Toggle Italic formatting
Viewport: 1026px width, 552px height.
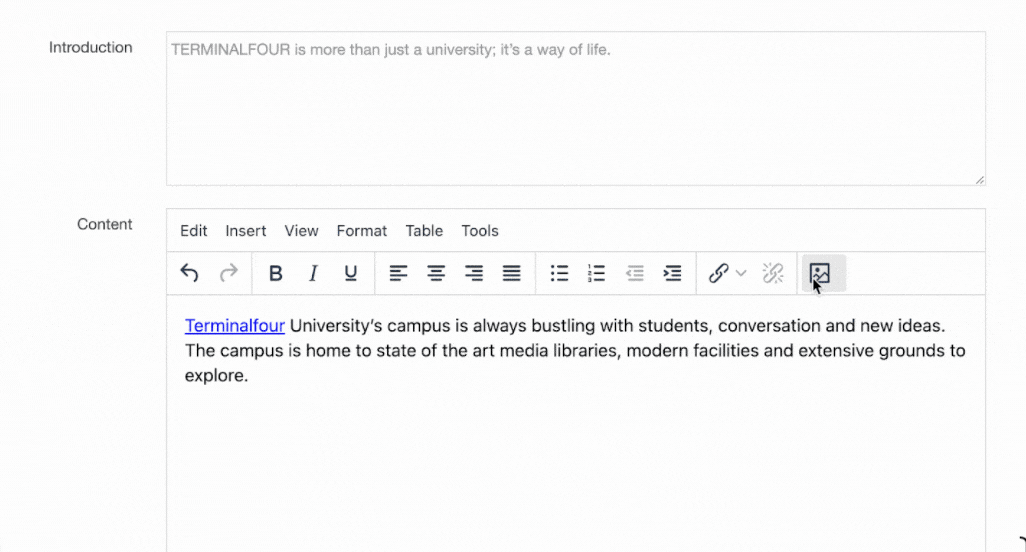click(313, 273)
